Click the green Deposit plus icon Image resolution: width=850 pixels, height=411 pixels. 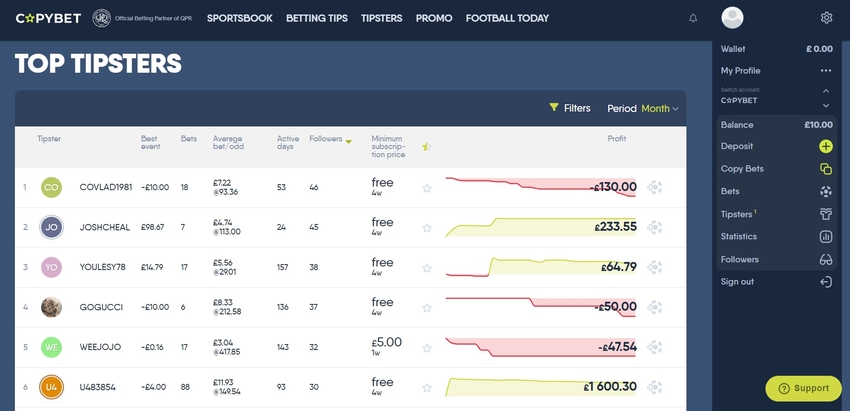tap(826, 146)
